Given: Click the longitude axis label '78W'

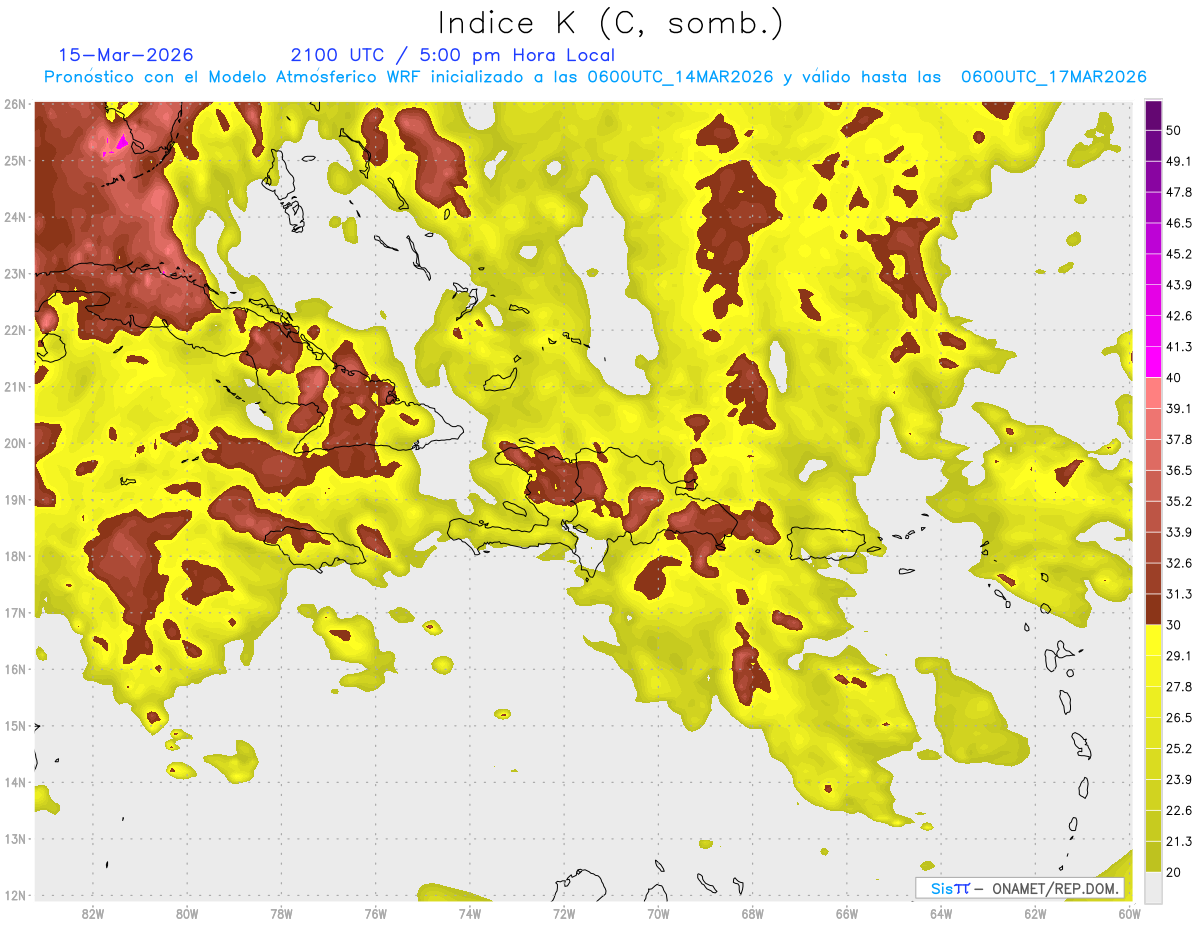Looking at the screenshot, I should [281, 914].
